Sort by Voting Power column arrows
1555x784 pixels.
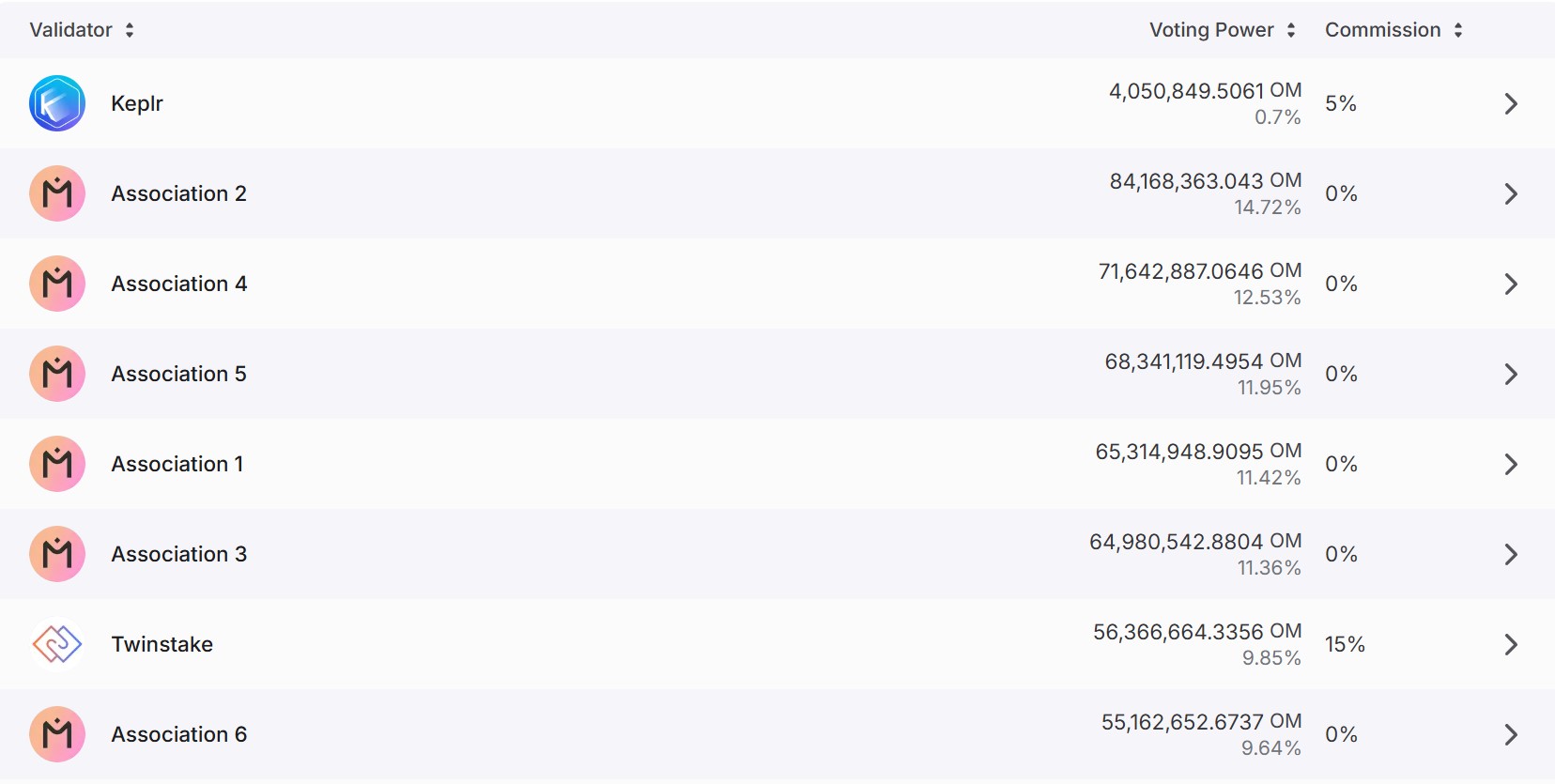click(1291, 30)
